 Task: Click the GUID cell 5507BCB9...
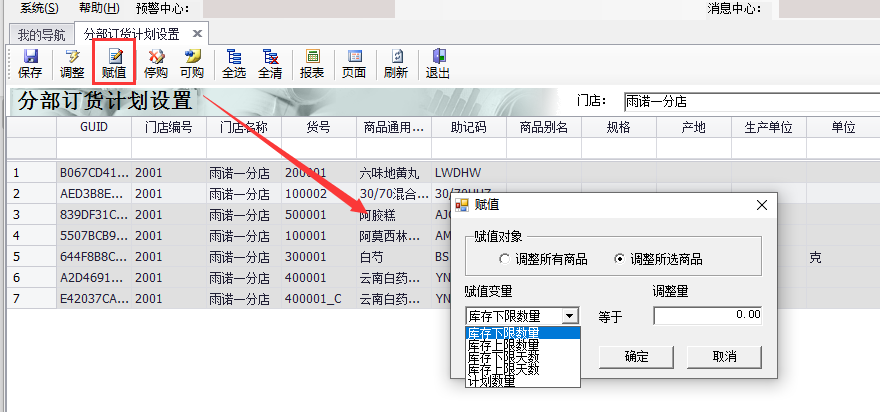94,236
